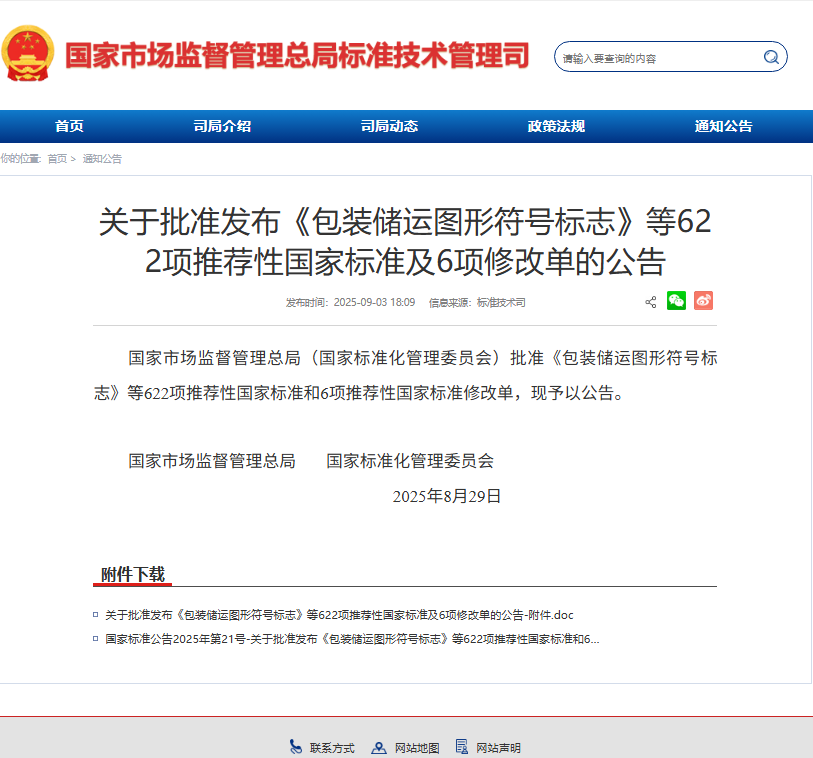This screenshot has height=758, width=813.
Task: Select 政策法规 in the navigation bar
Action: pos(556,126)
